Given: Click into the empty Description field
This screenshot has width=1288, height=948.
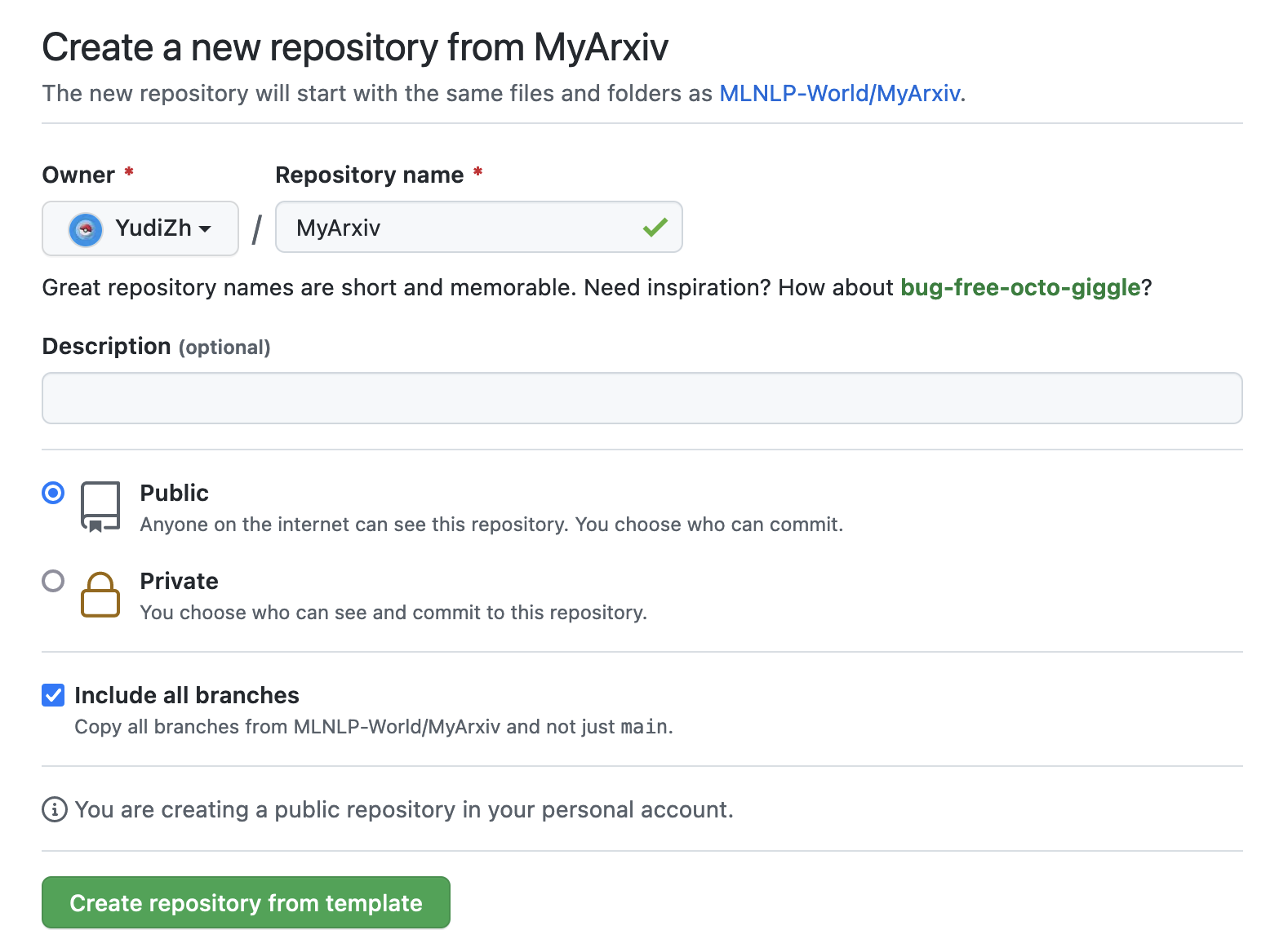Looking at the screenshot, I should point(642,398).
